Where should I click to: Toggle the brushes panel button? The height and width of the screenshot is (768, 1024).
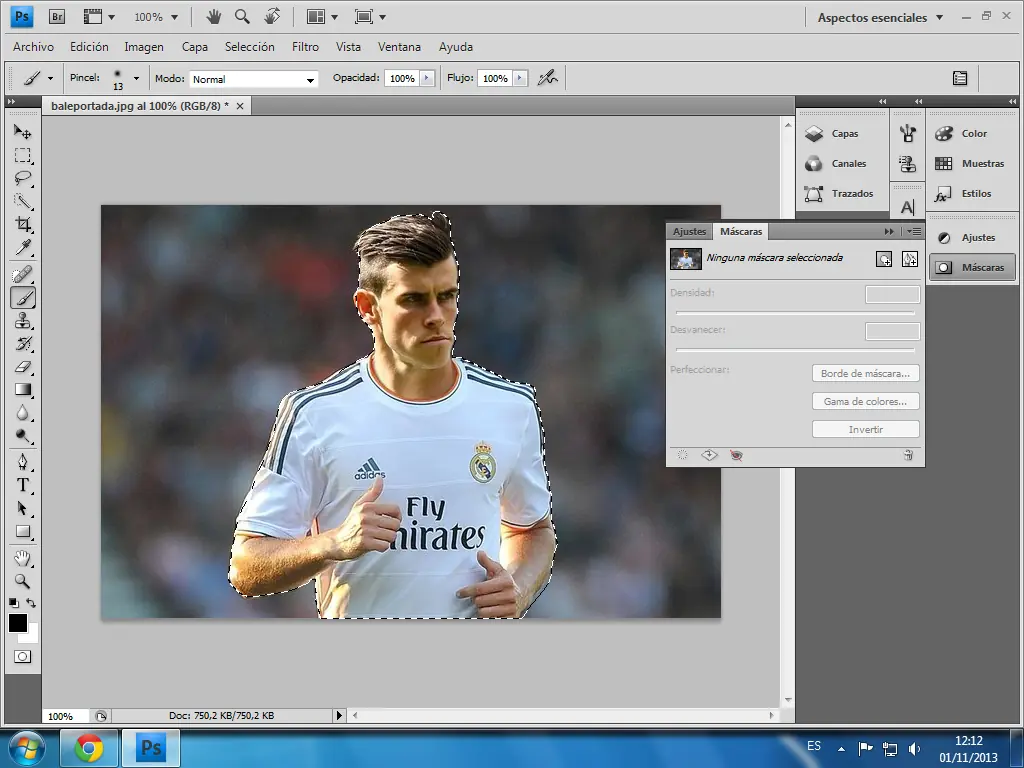[x=960, y=78]
